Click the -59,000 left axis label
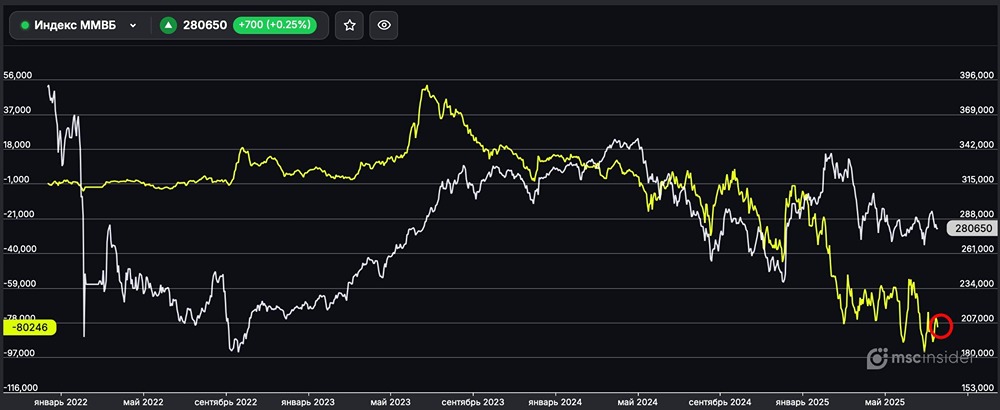The image size is (1000, 410). pos(19,284)
